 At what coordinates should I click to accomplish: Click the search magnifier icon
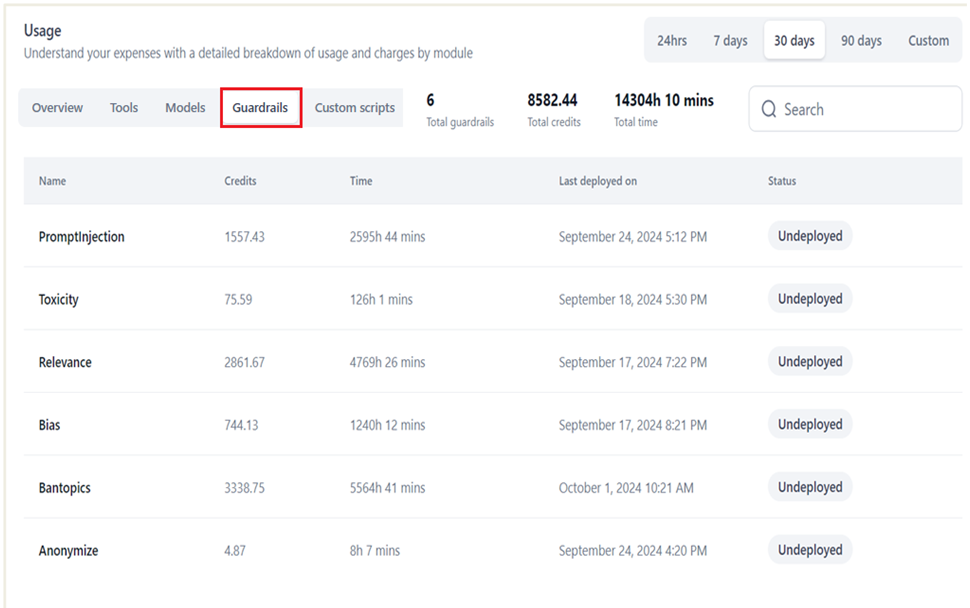[x=768, y=109]
